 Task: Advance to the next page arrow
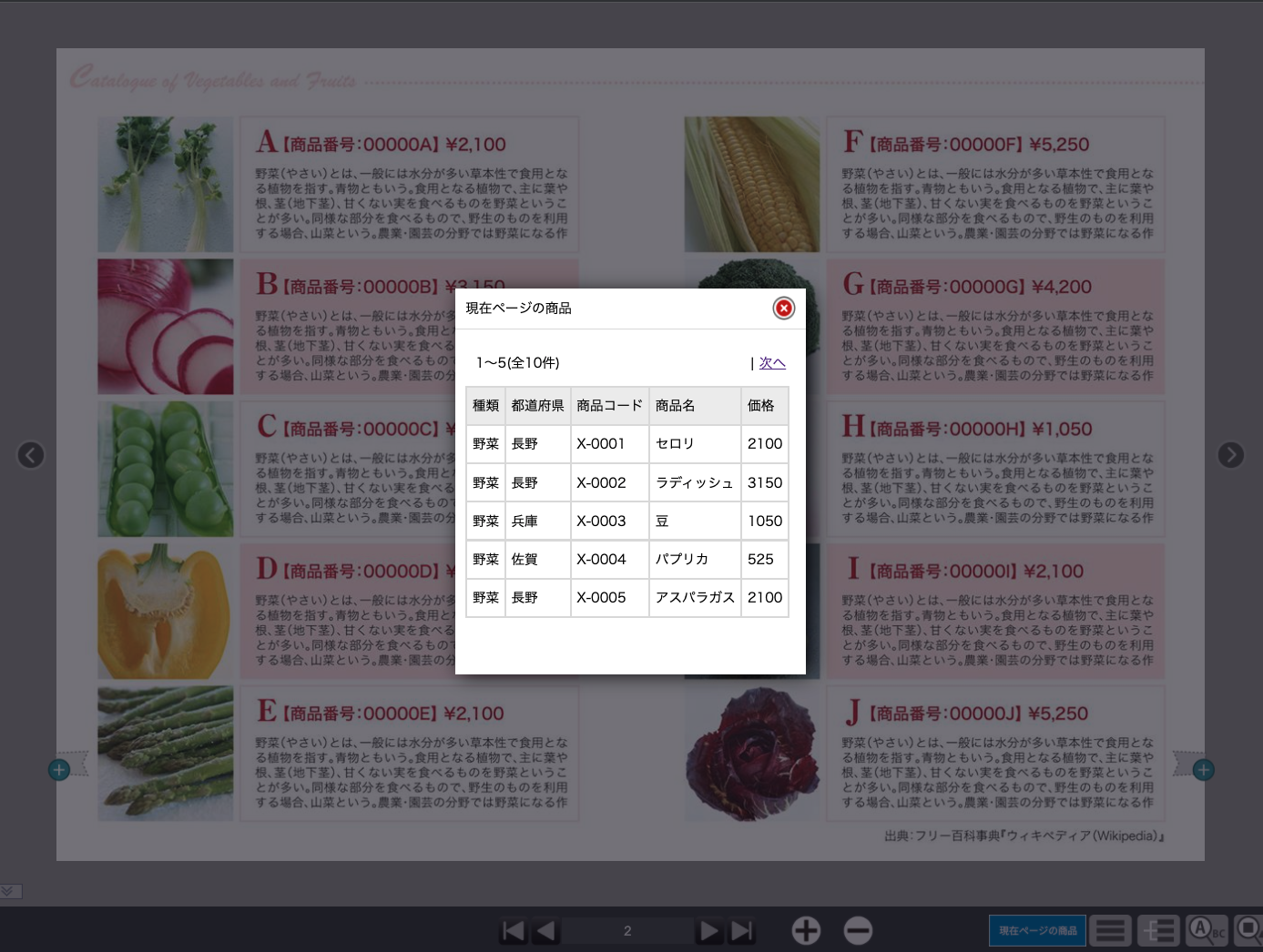coord(709,930)
